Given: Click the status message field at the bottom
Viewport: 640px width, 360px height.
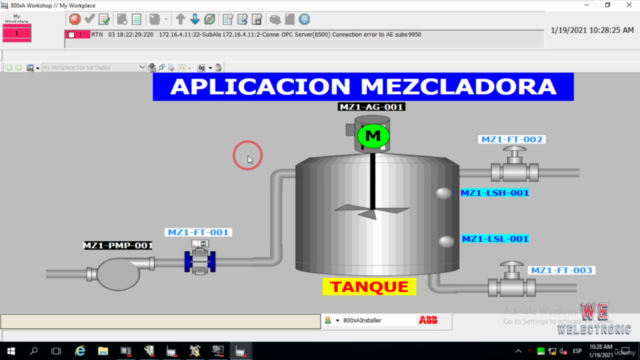Looking at the screenshot, I should 160,321.
